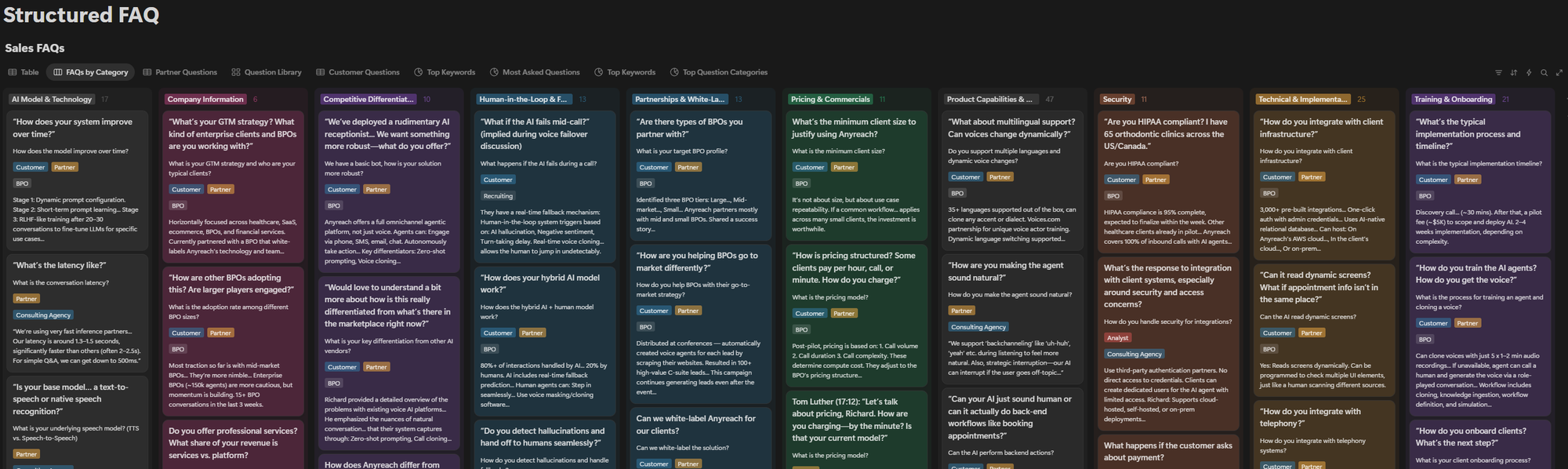Open card "How does your system improve over time?"
Viewport: 1568px width, 469px height.
pos(78,180)
